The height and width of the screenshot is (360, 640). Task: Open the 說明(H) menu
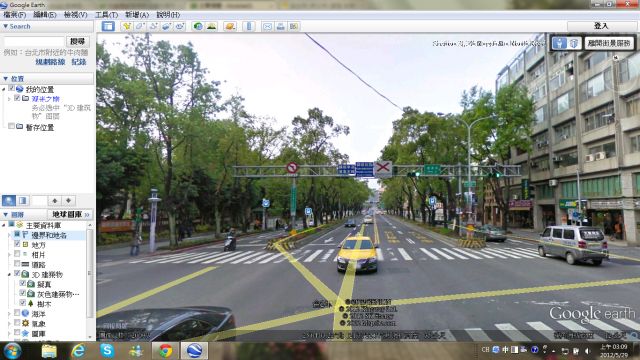pos(168,15)
